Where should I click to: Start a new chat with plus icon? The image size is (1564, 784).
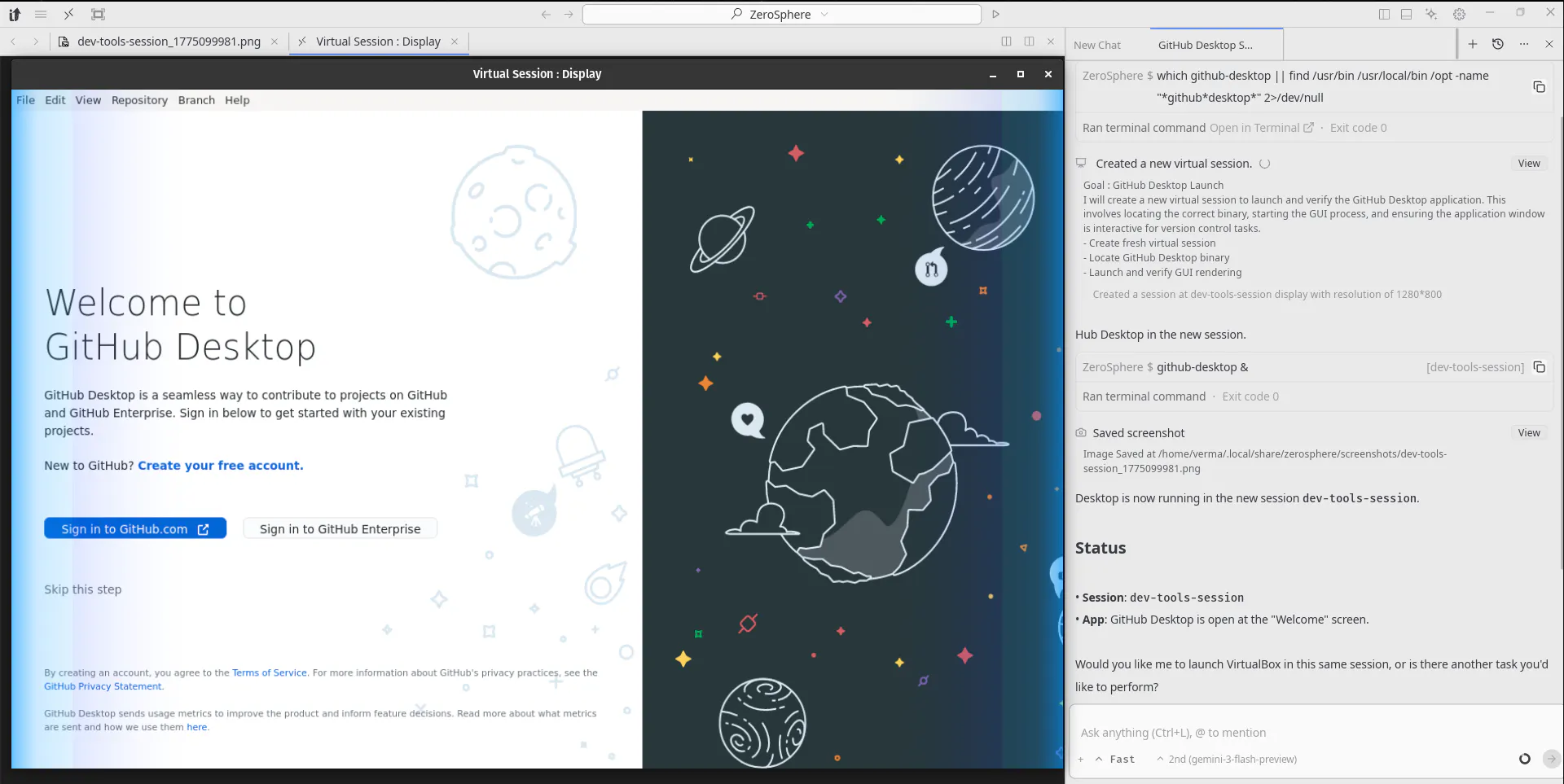pyautogui.click(x=1472, y=44)
